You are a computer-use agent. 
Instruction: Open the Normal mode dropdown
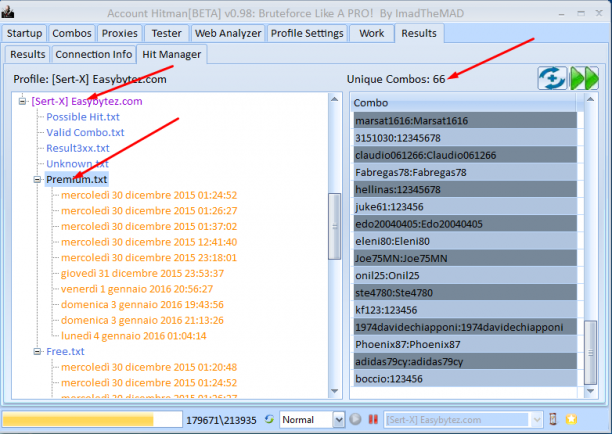(x=338, y=420)
